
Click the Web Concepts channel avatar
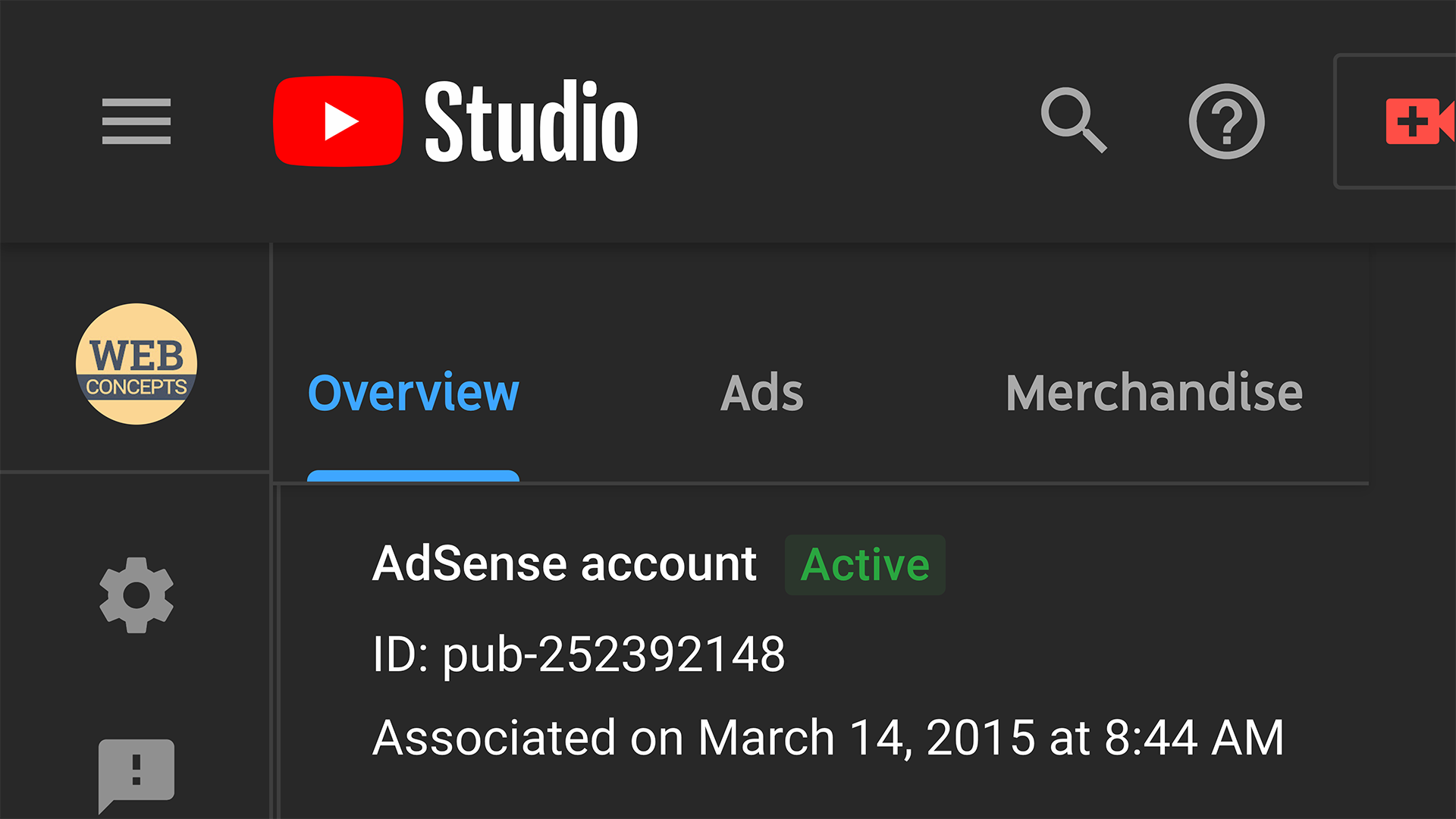[136, 364]
